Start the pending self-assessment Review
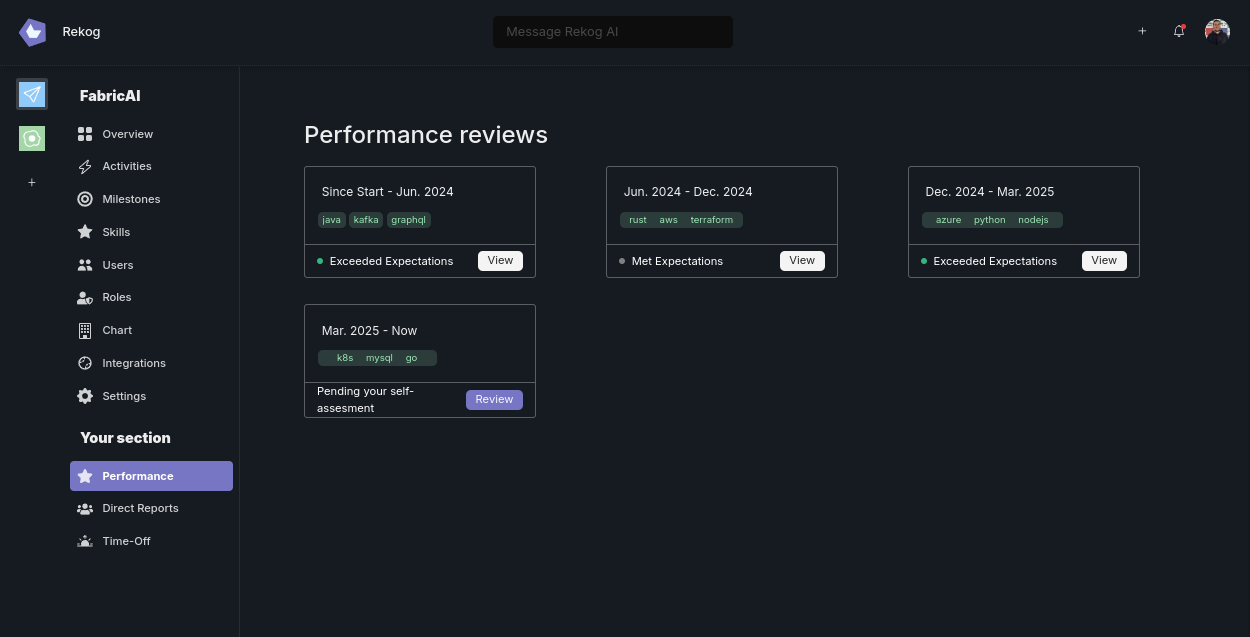 (494, 399)
